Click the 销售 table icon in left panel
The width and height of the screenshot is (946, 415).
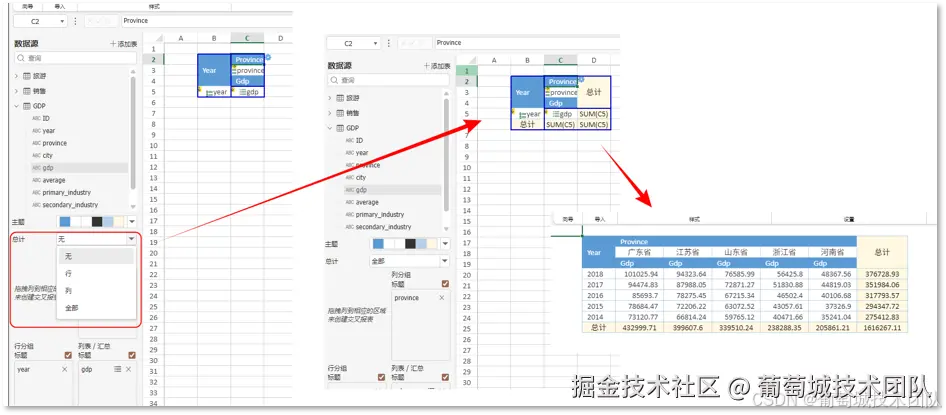(x=27, y=91)
